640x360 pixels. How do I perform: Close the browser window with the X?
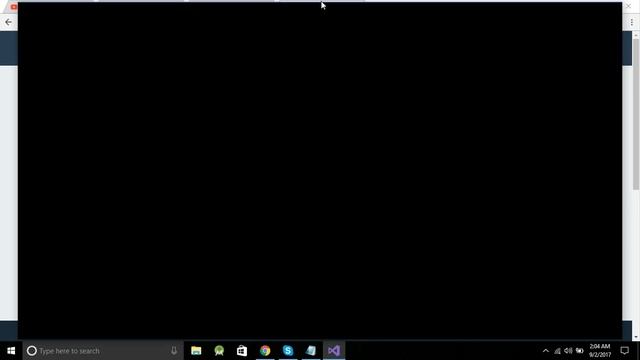click(x=629, y=6)
